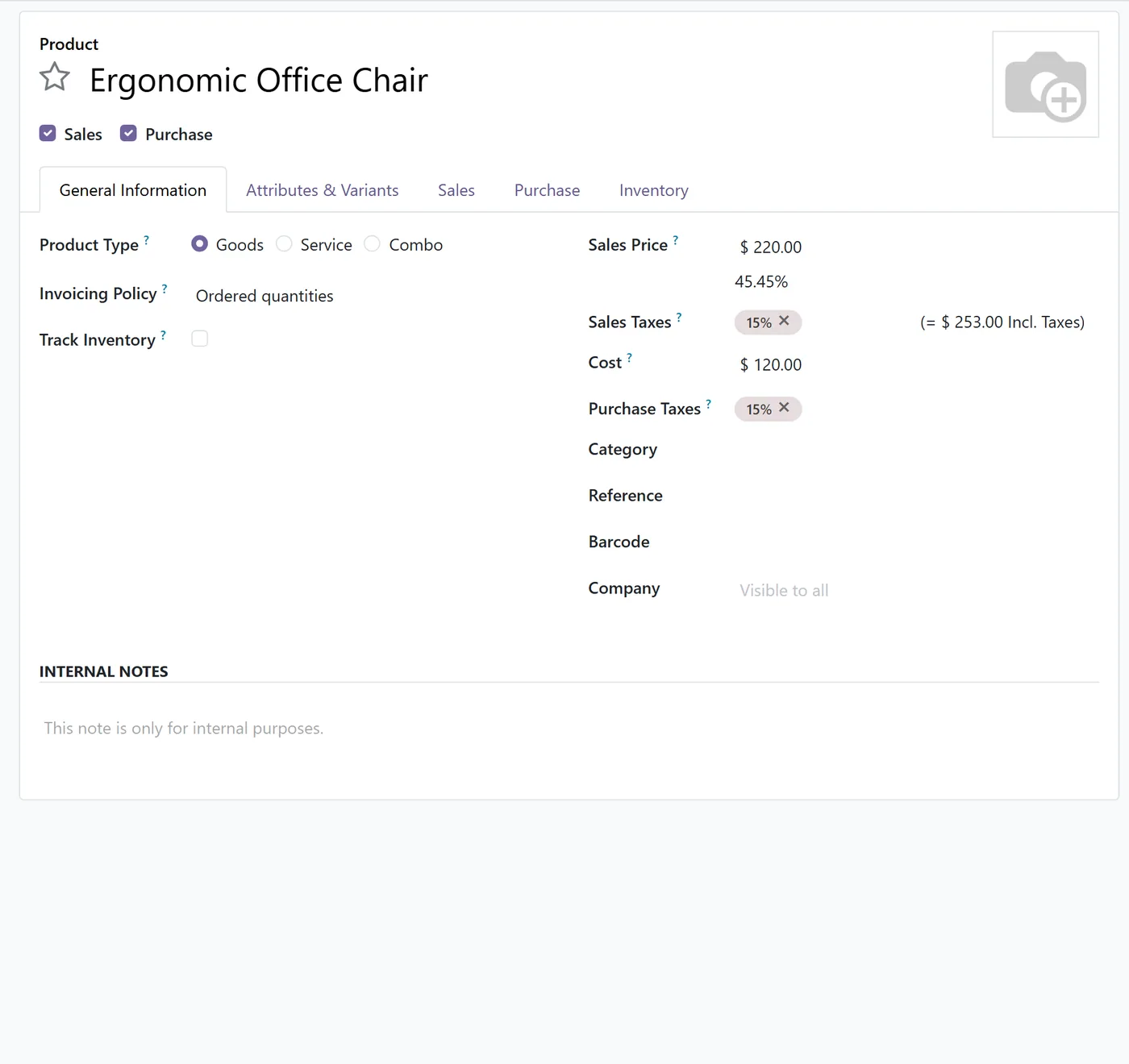Open Cost help question mark
Viewport: 1129px width, 1064px height.
point(629,357)
